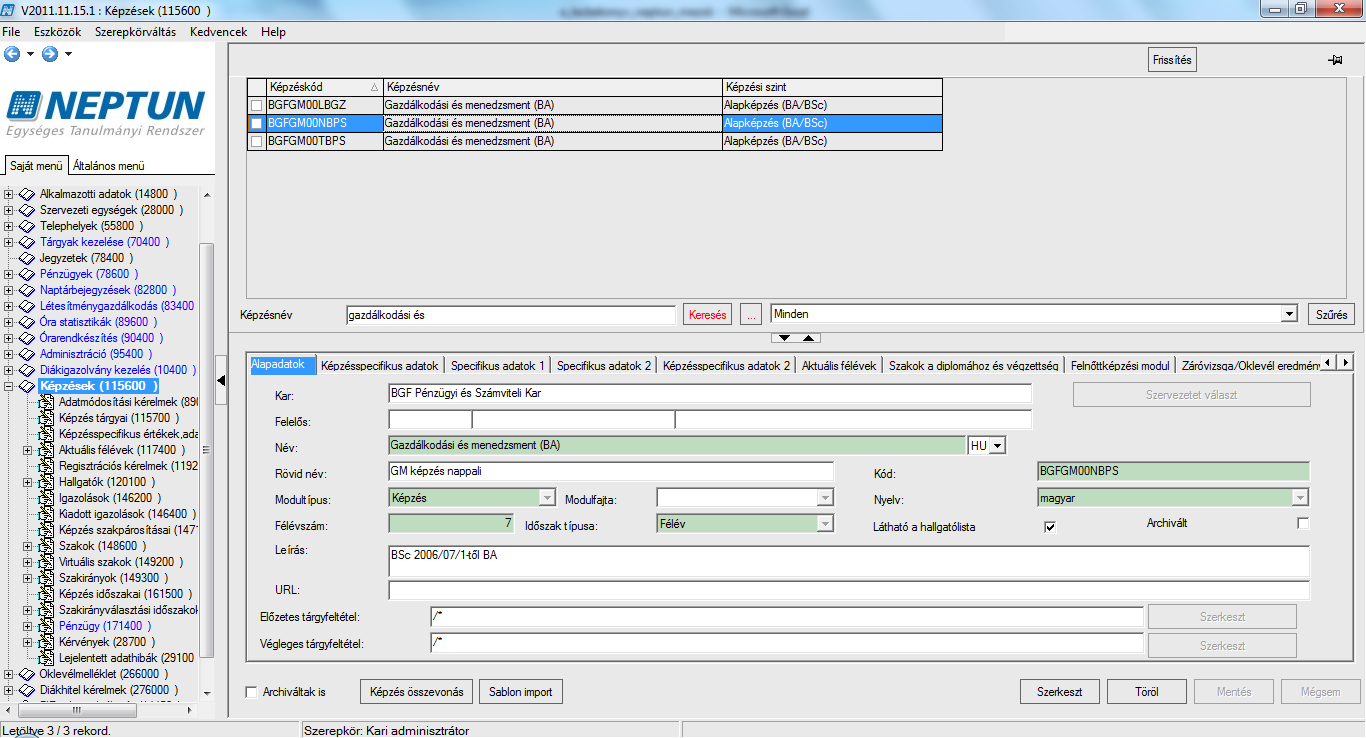The image size is (1366, 738).
Task: Open the File menu
Action: pos(12,32)
